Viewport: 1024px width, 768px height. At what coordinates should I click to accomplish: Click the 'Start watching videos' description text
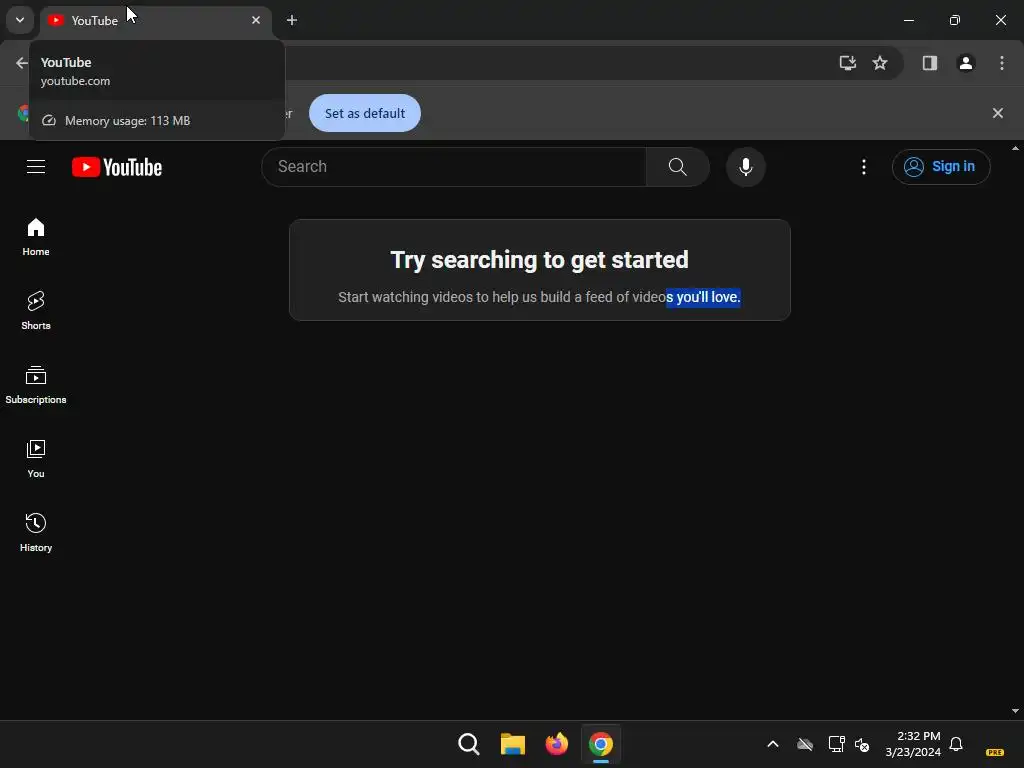click(539, 297)
